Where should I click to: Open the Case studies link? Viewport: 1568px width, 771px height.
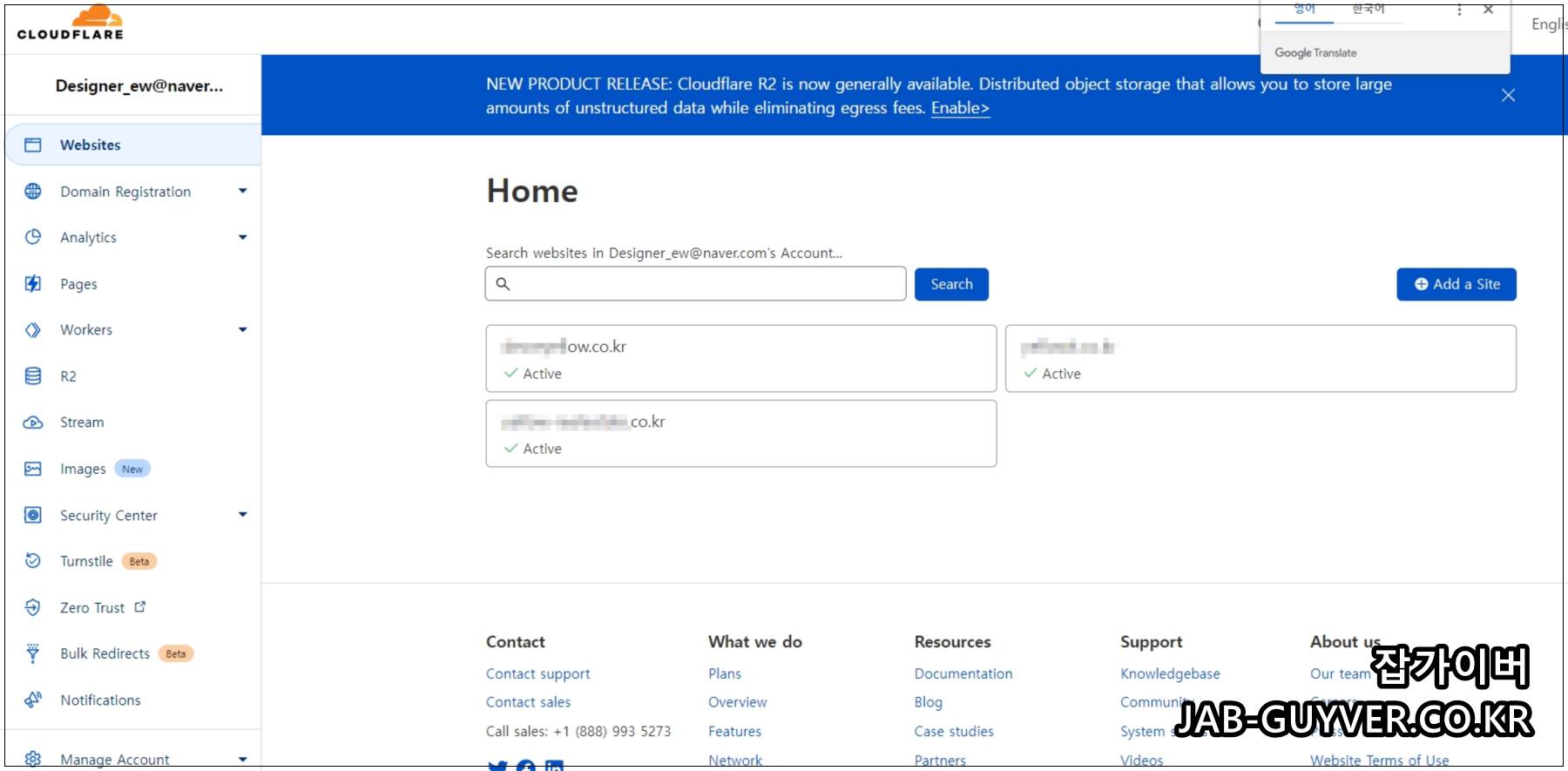coord(954,731)
